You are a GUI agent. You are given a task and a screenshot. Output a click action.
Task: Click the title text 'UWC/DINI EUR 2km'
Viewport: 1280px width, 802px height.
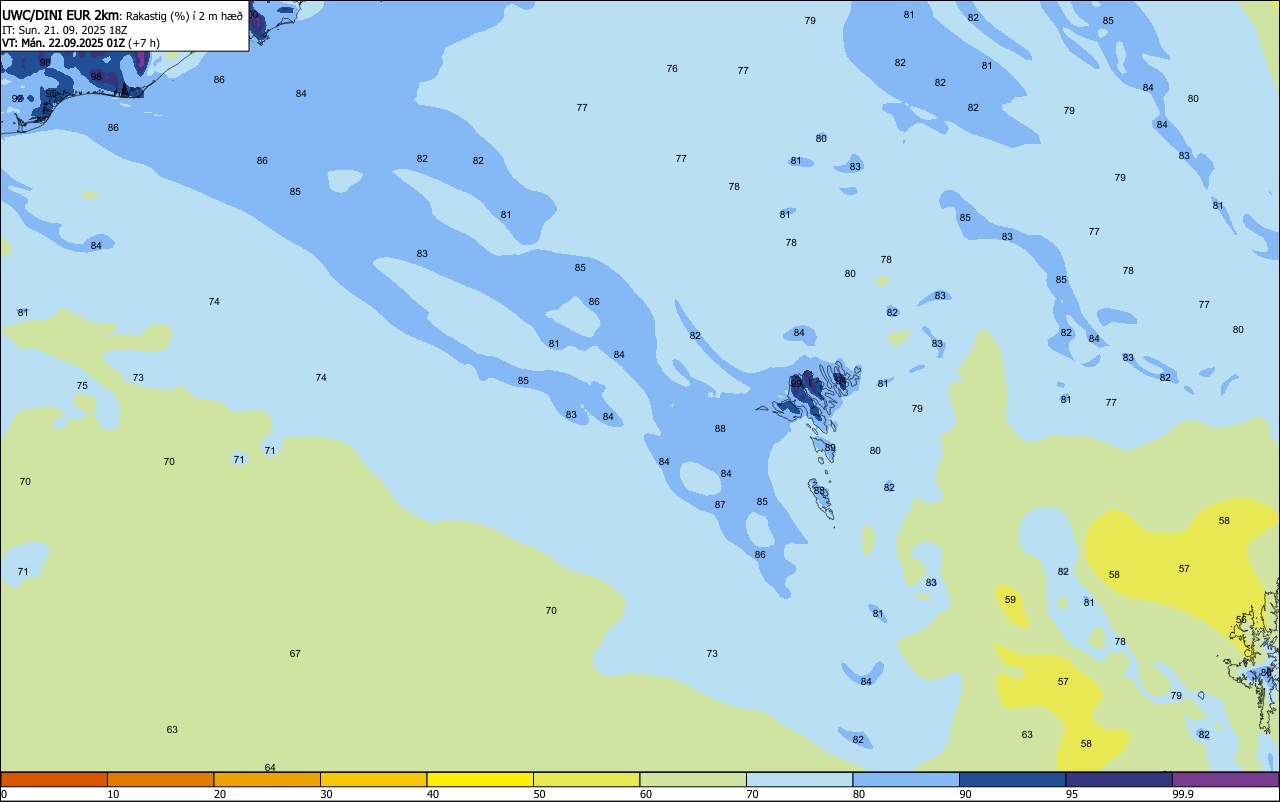pos(61,15)
